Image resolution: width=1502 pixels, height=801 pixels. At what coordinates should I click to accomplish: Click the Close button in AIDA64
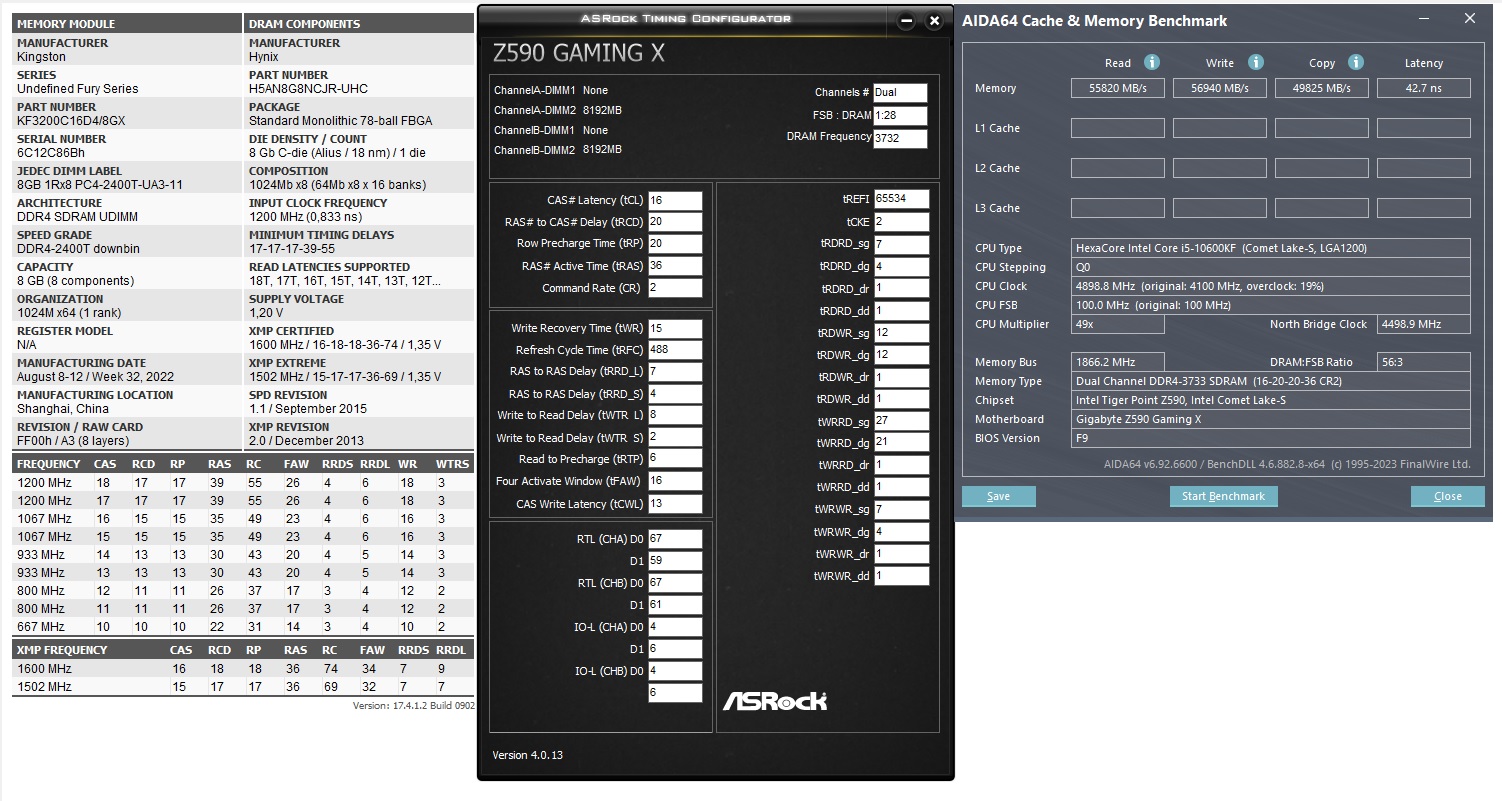tap(1447, 496)
